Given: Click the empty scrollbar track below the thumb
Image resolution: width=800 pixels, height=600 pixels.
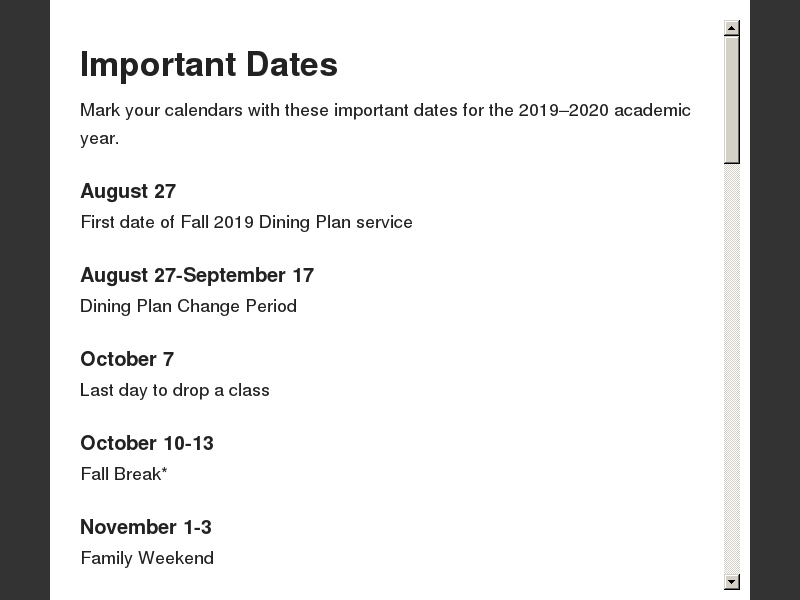Looking at the screenshot, I should 732,370.
